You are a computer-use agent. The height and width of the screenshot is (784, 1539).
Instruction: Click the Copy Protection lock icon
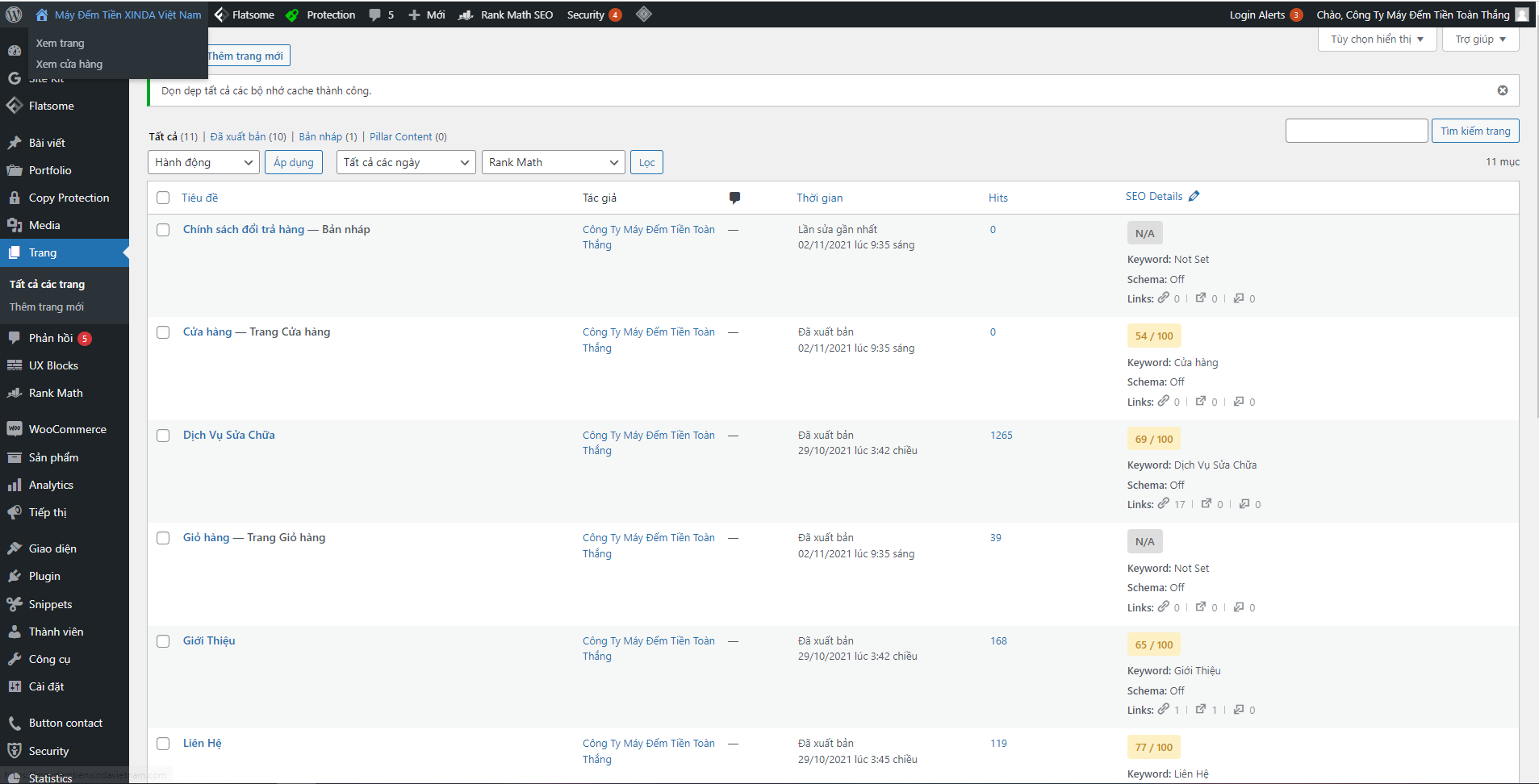point(15,198)
